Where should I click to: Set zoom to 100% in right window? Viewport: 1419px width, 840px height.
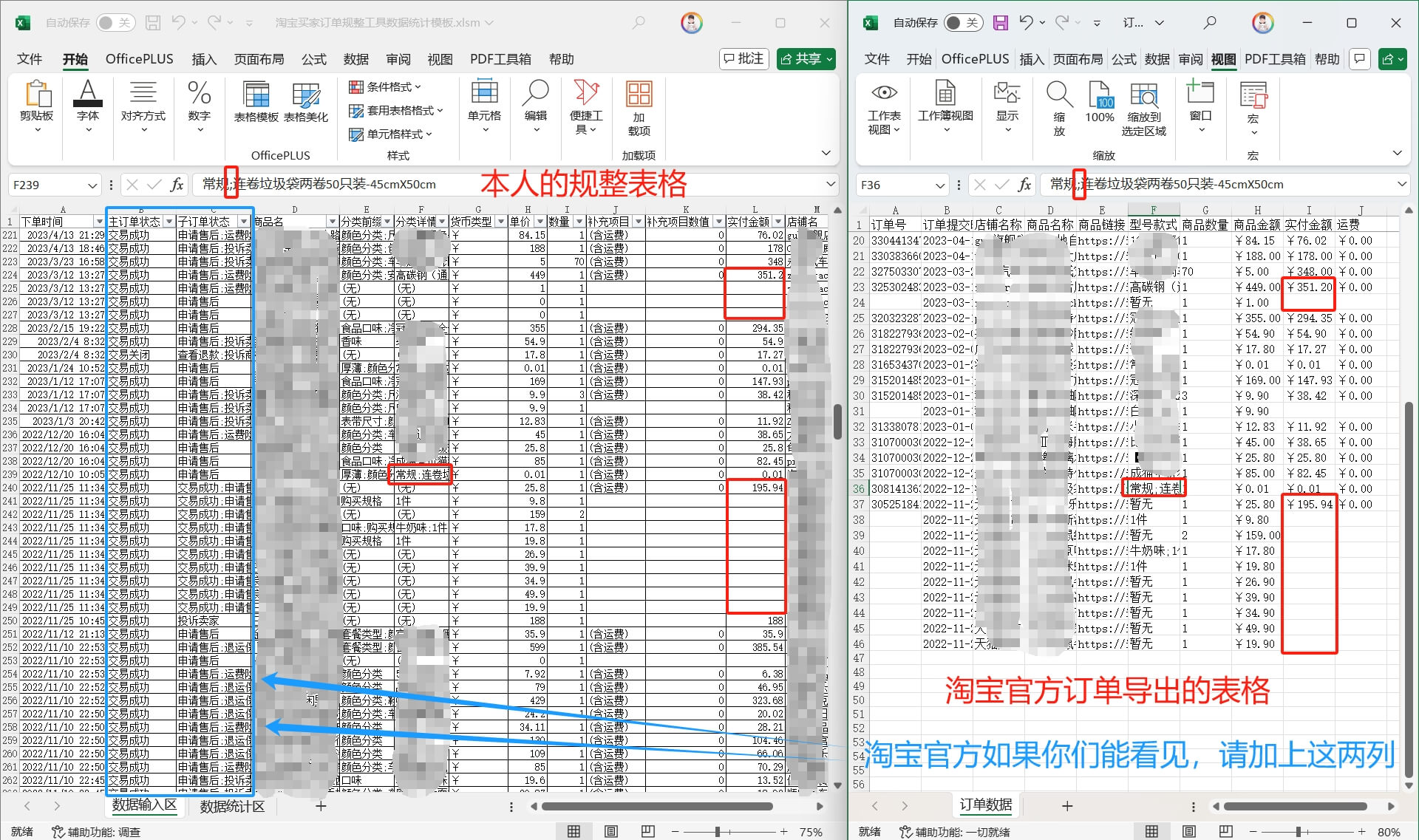1100,103
